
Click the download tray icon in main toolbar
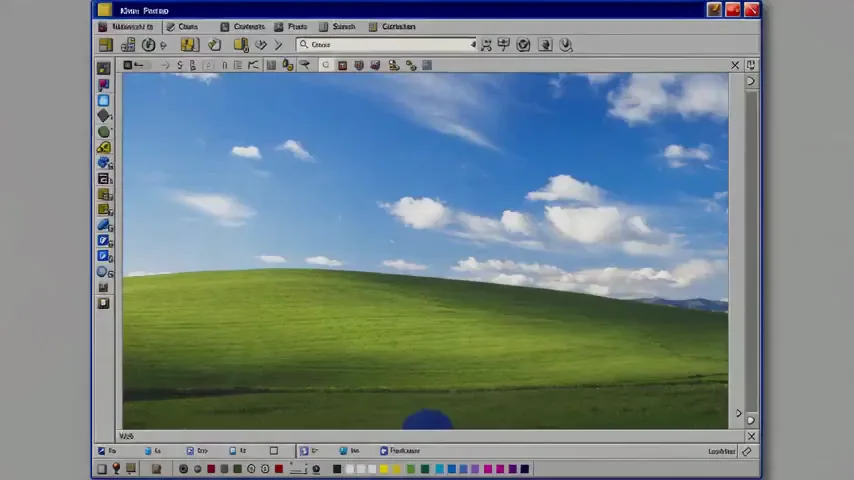(545, 45)
